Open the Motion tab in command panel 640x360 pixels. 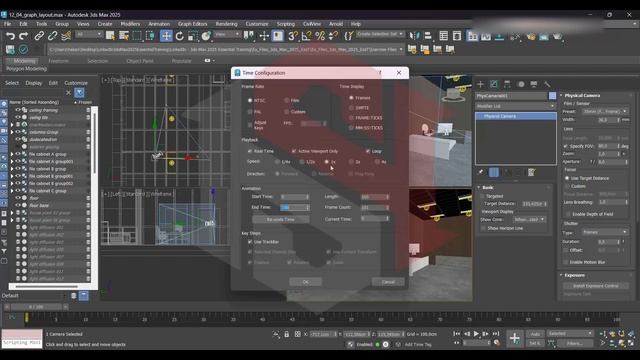click(521, 84)
